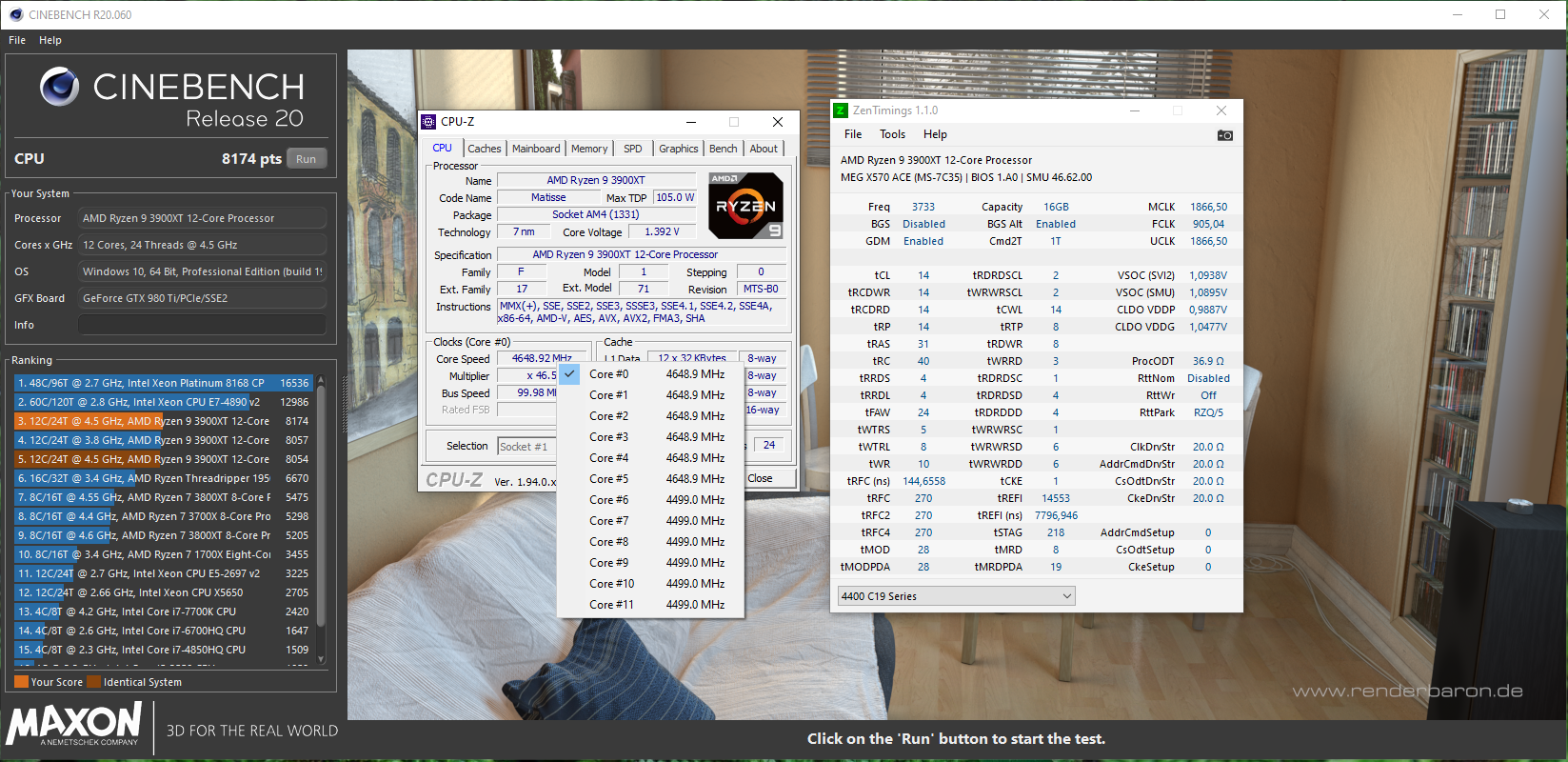The image size is (1568, 762).
Task: Select ranking row 15 Core i7-4850HQ
Action: pyautogui.click(x=163, y=650)
